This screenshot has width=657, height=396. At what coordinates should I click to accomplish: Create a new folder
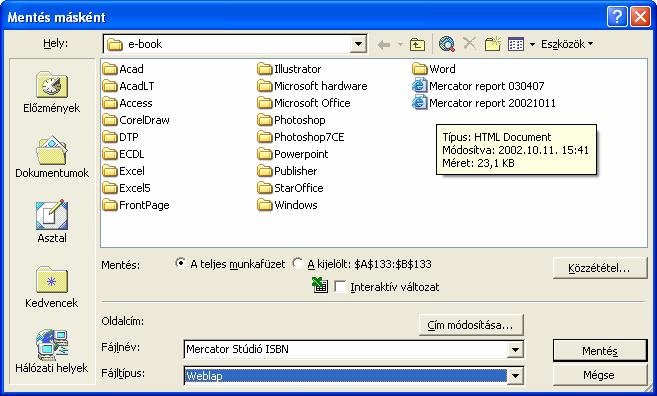[493, 44]
